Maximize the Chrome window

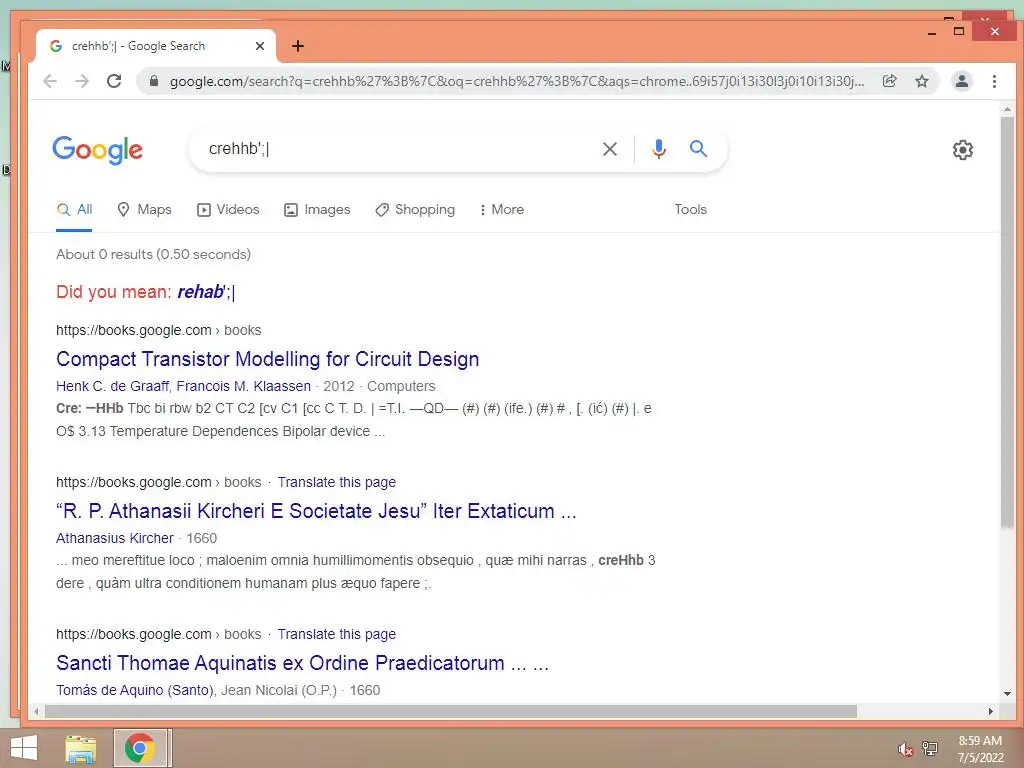[x=959, y=31]
